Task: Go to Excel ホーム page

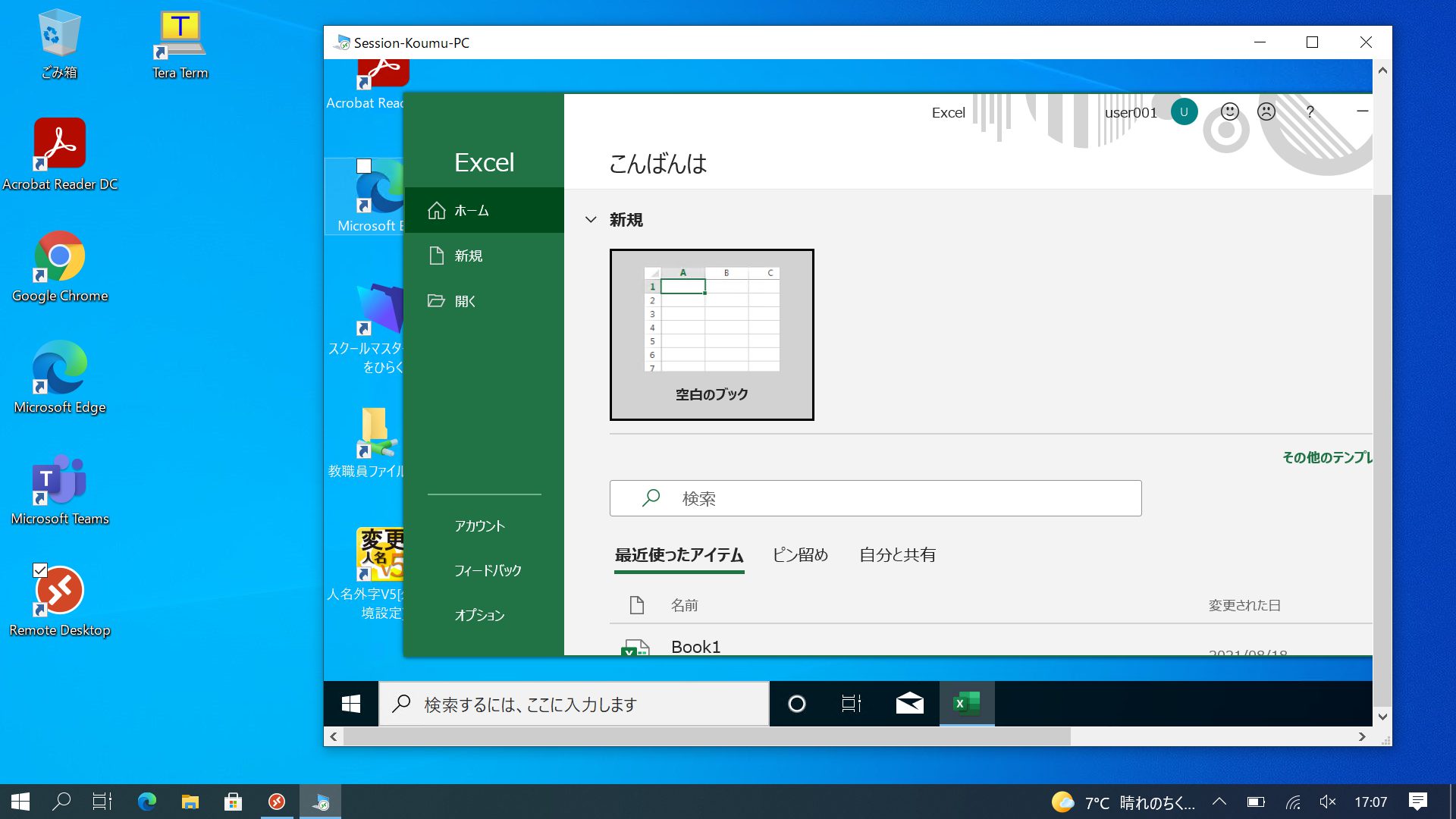Action: (x=485, y=210)
